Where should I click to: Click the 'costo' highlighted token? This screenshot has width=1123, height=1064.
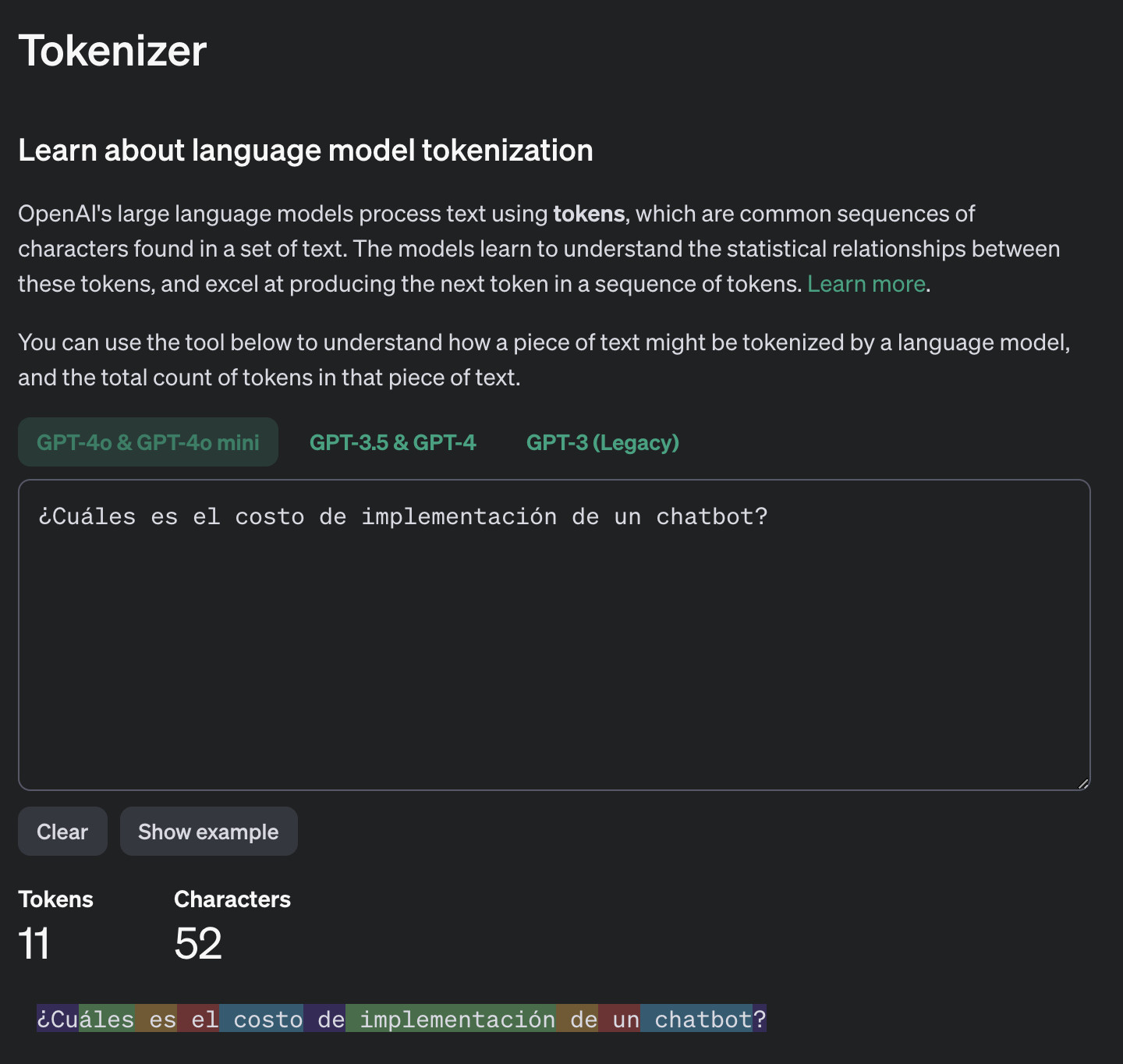[261, 1019]
